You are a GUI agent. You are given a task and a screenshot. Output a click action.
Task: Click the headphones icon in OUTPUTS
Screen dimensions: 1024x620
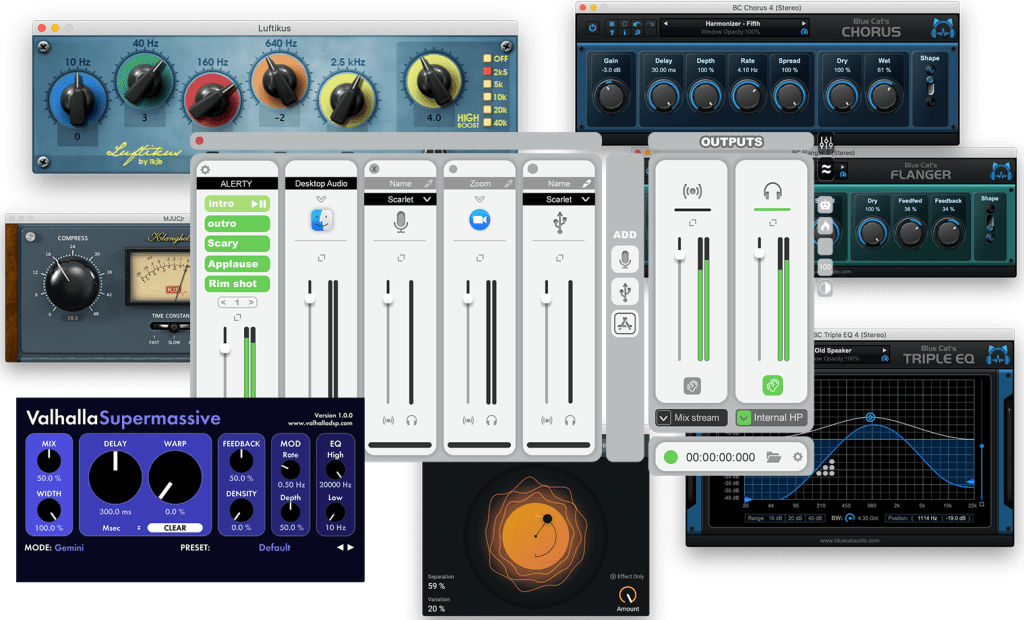[773, 191]
